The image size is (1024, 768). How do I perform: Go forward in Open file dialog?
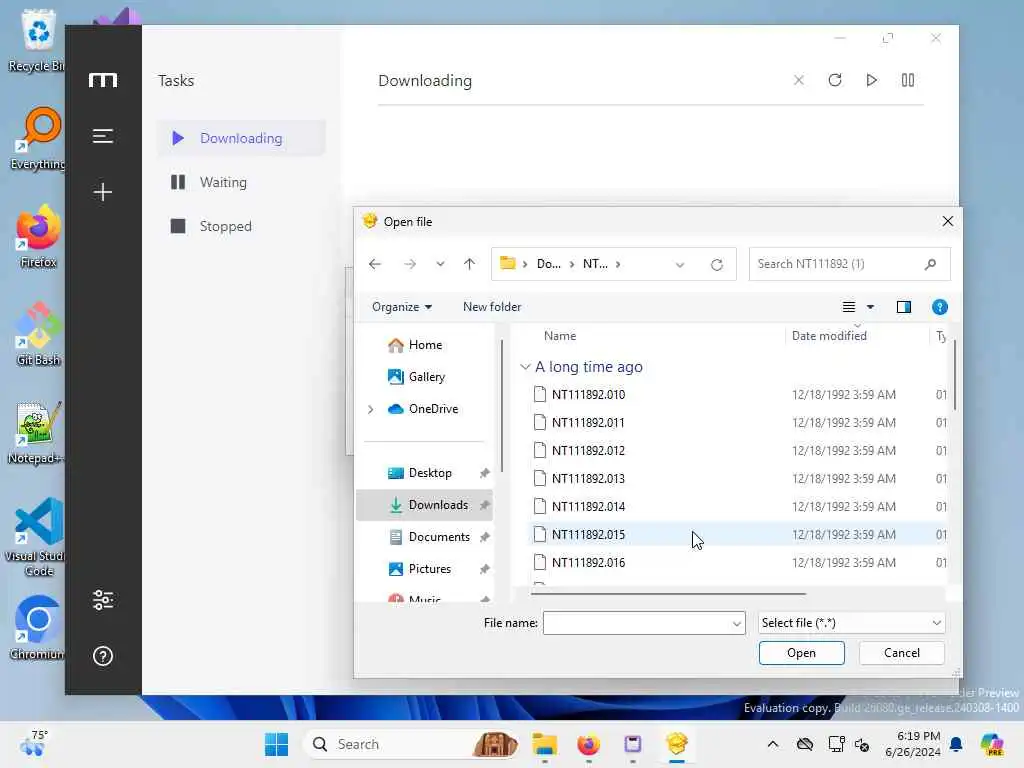(x=409, y=264)
